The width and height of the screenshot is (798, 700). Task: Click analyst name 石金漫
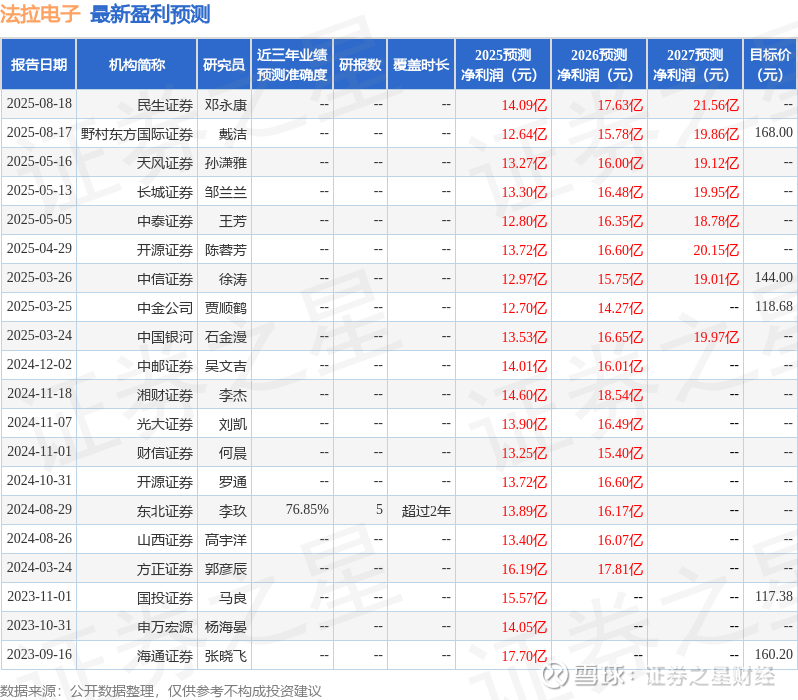tap(225, 338)
